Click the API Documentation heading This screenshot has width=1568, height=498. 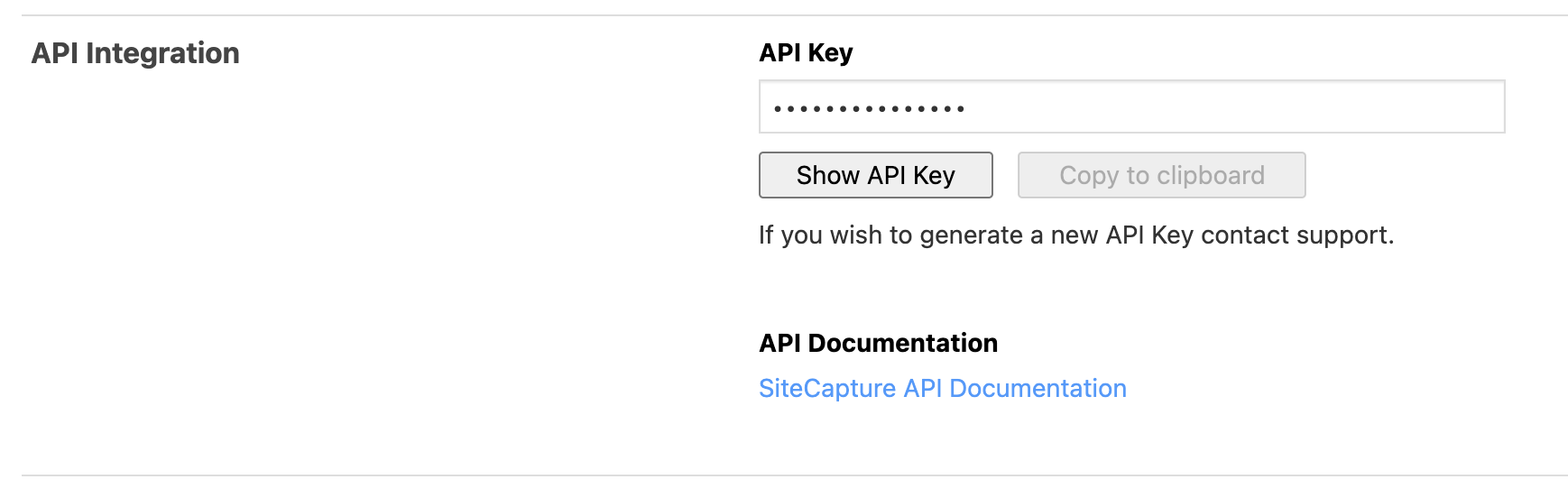[878, 343]
